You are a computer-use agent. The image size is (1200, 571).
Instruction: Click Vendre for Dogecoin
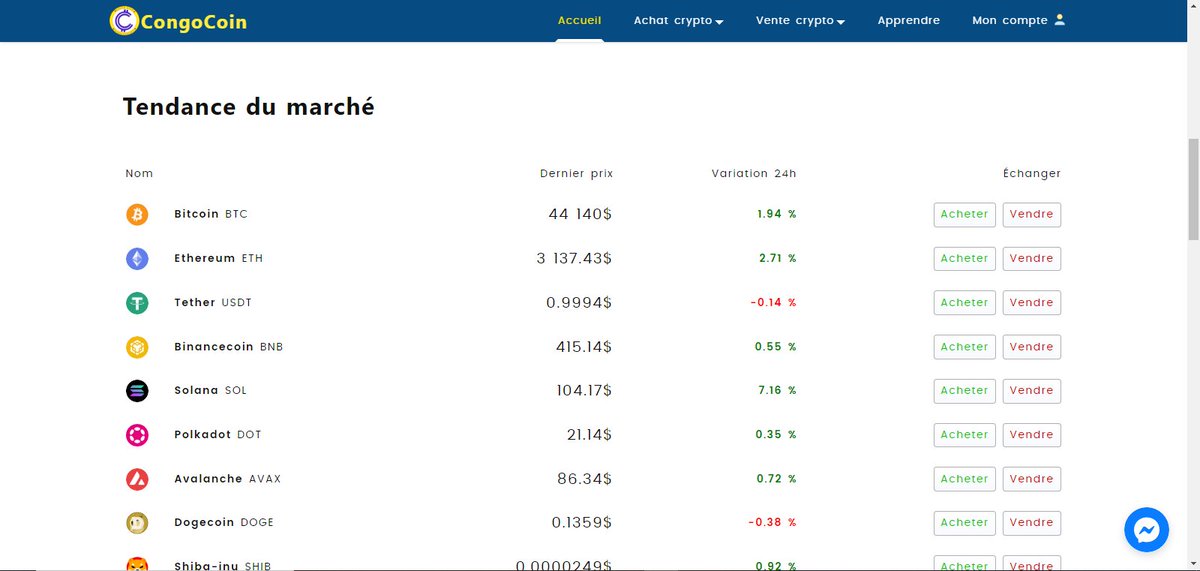(x=1032, y=523)
